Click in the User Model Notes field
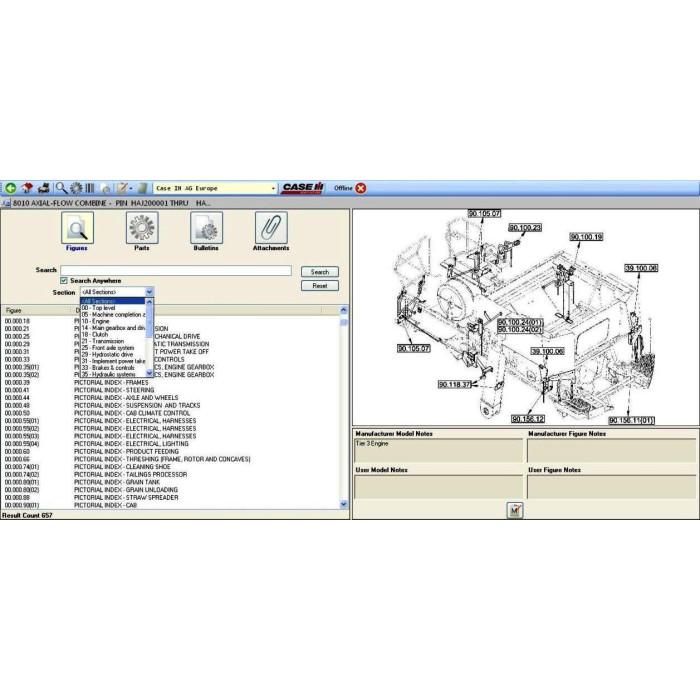The width and height of the screenshot is (700, 700). pyautogui.click(x=438, y=487)
